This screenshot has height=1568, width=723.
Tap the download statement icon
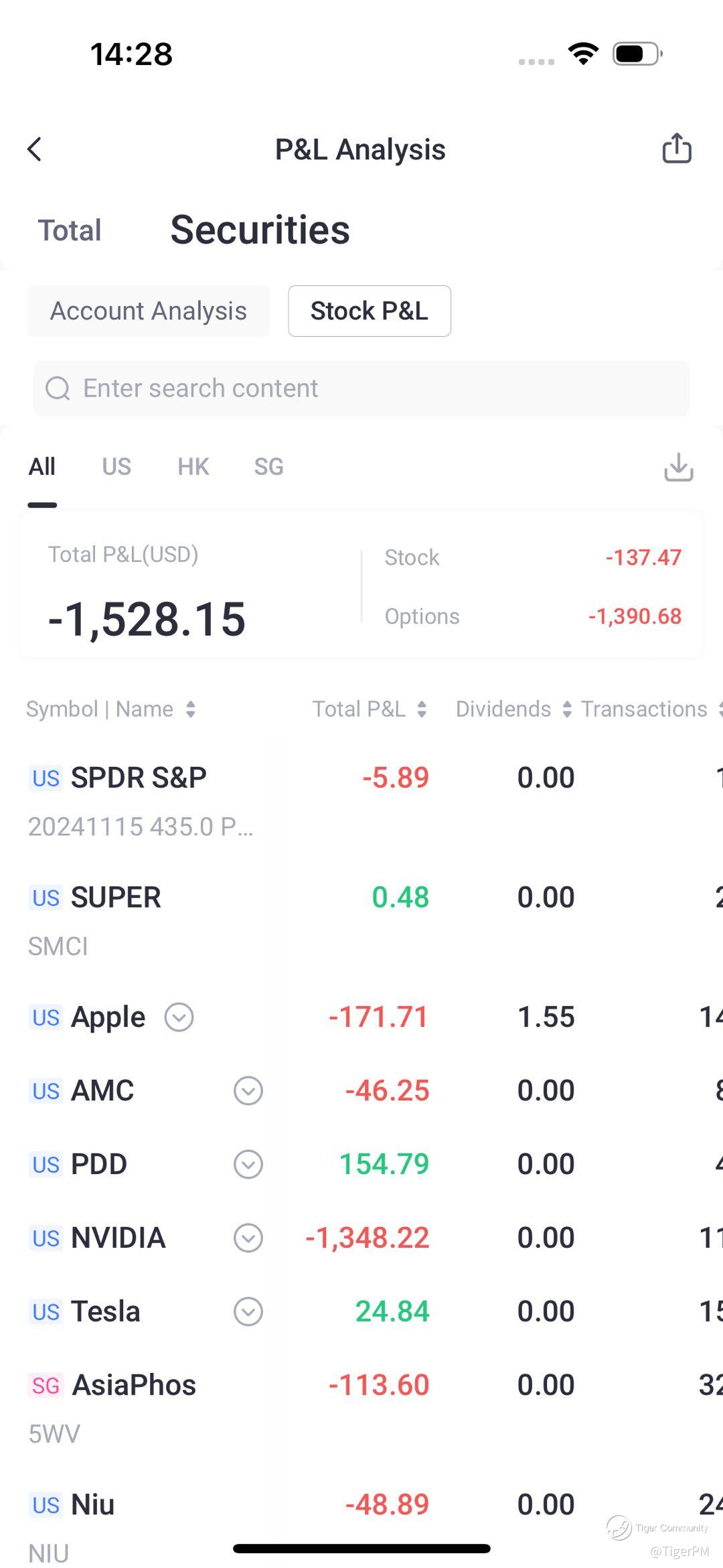click(678, 467)
